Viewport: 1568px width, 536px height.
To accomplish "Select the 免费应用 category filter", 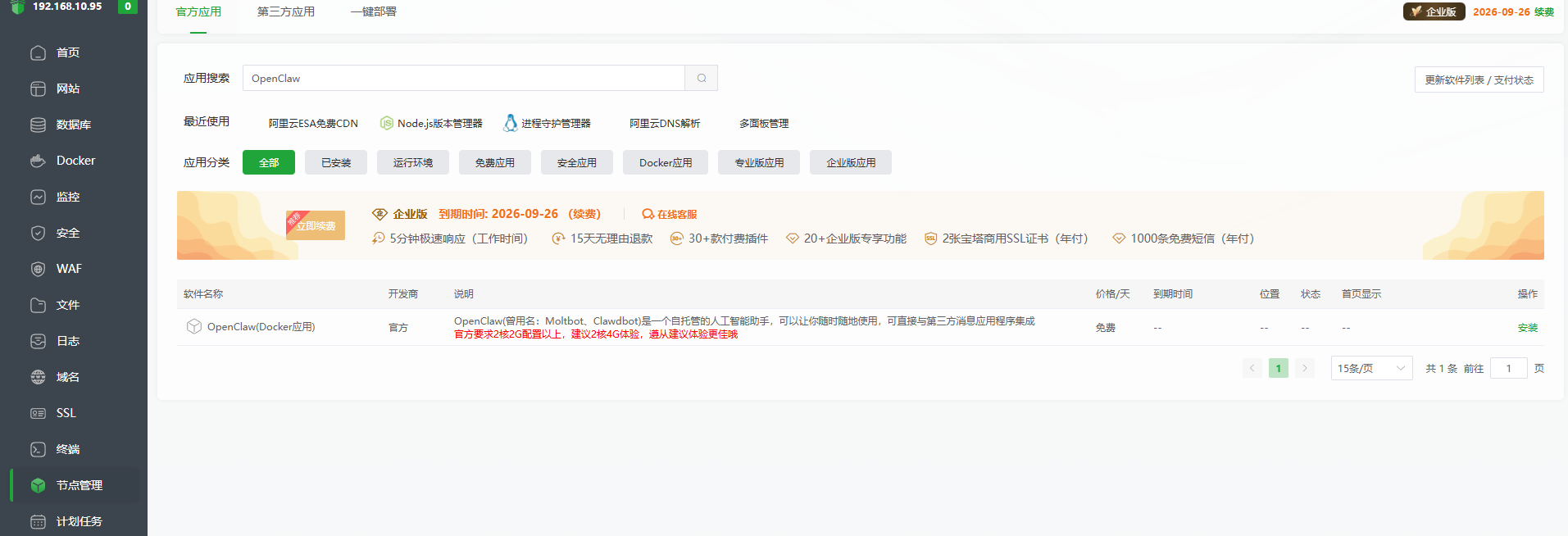I will [x=494, y=162].
